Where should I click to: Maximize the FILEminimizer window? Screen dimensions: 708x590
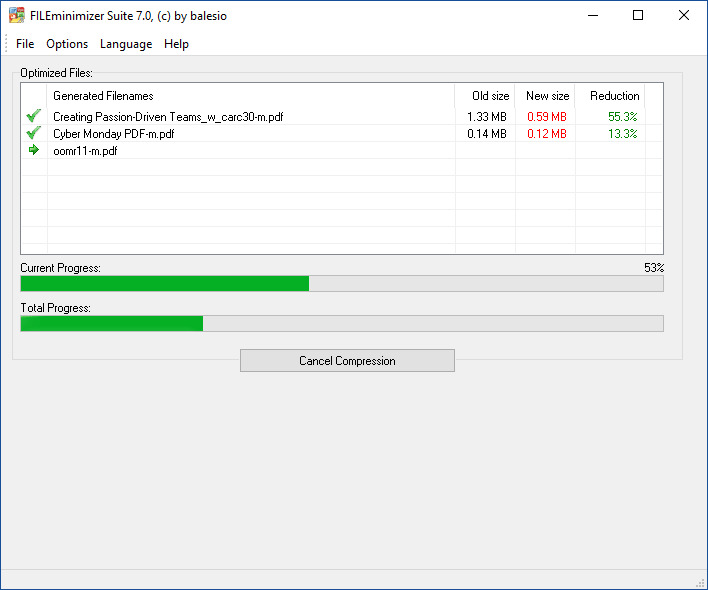click(638, 15)
